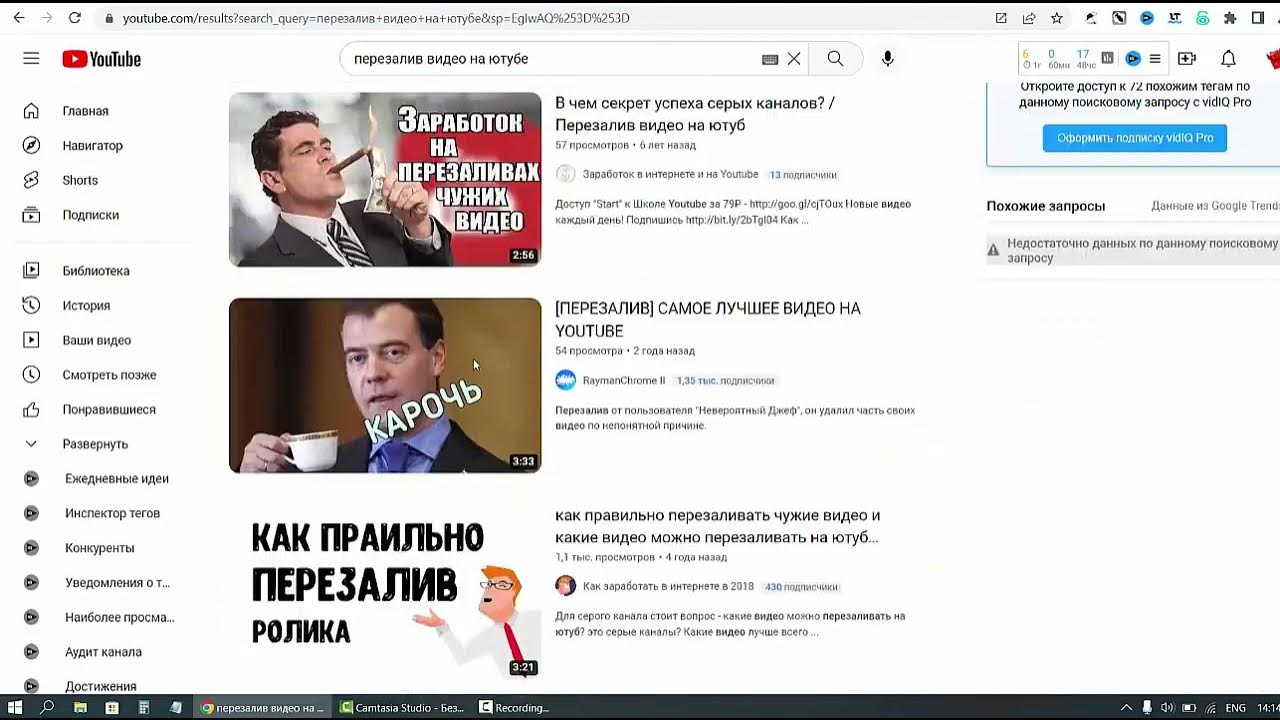The height and width of the screenshot is (720, 1280).
Task: Open page in new window icon in address bar
Action: coord(1001,18)
